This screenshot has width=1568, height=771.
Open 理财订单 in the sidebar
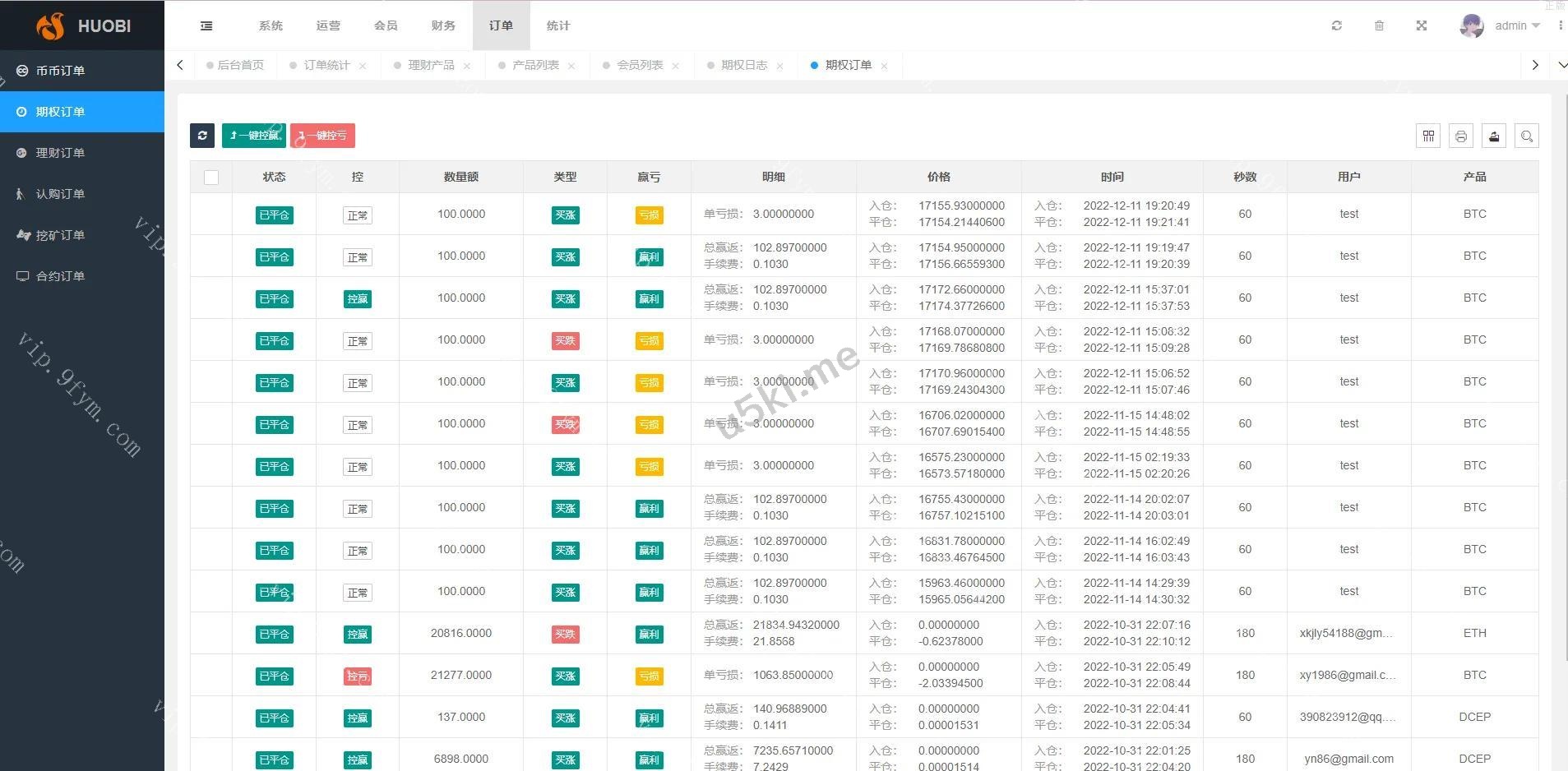tap(60, 153)
